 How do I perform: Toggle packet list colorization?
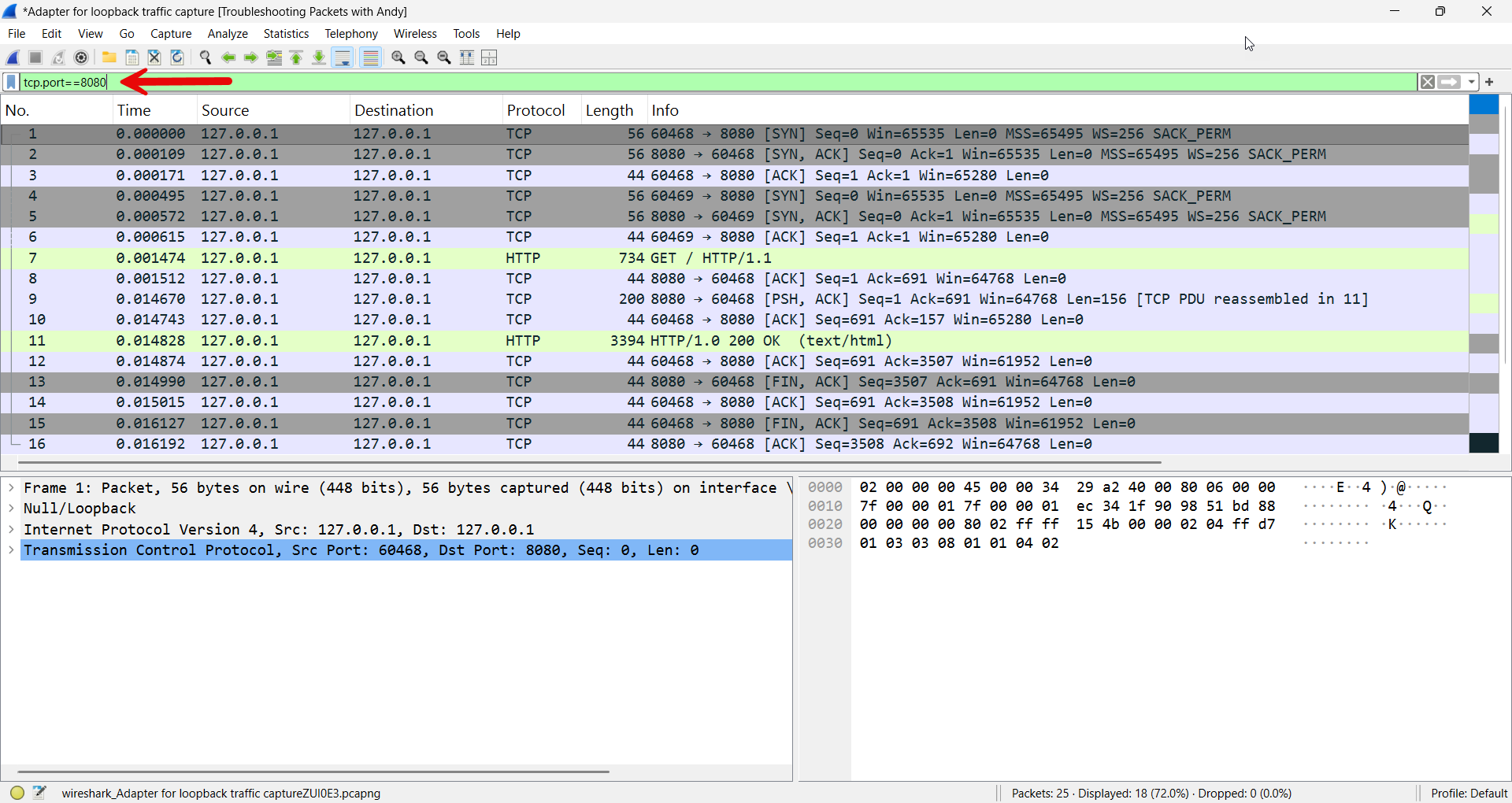coord(370,57)
